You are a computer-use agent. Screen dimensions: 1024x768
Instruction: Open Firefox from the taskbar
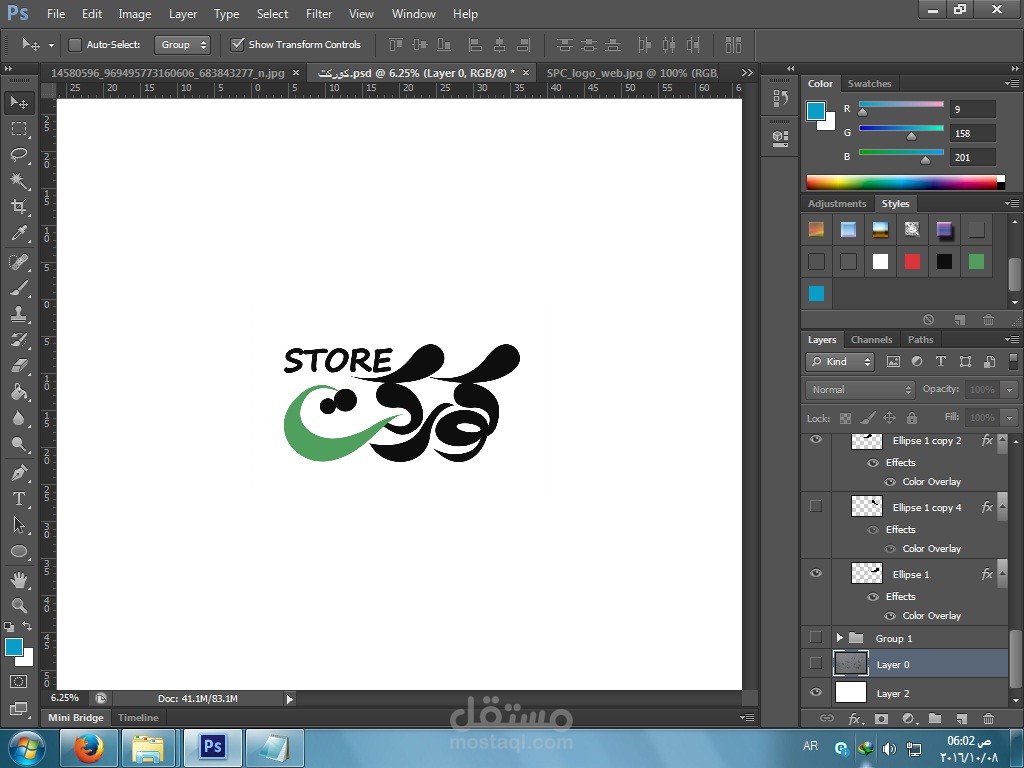(89, 748)
